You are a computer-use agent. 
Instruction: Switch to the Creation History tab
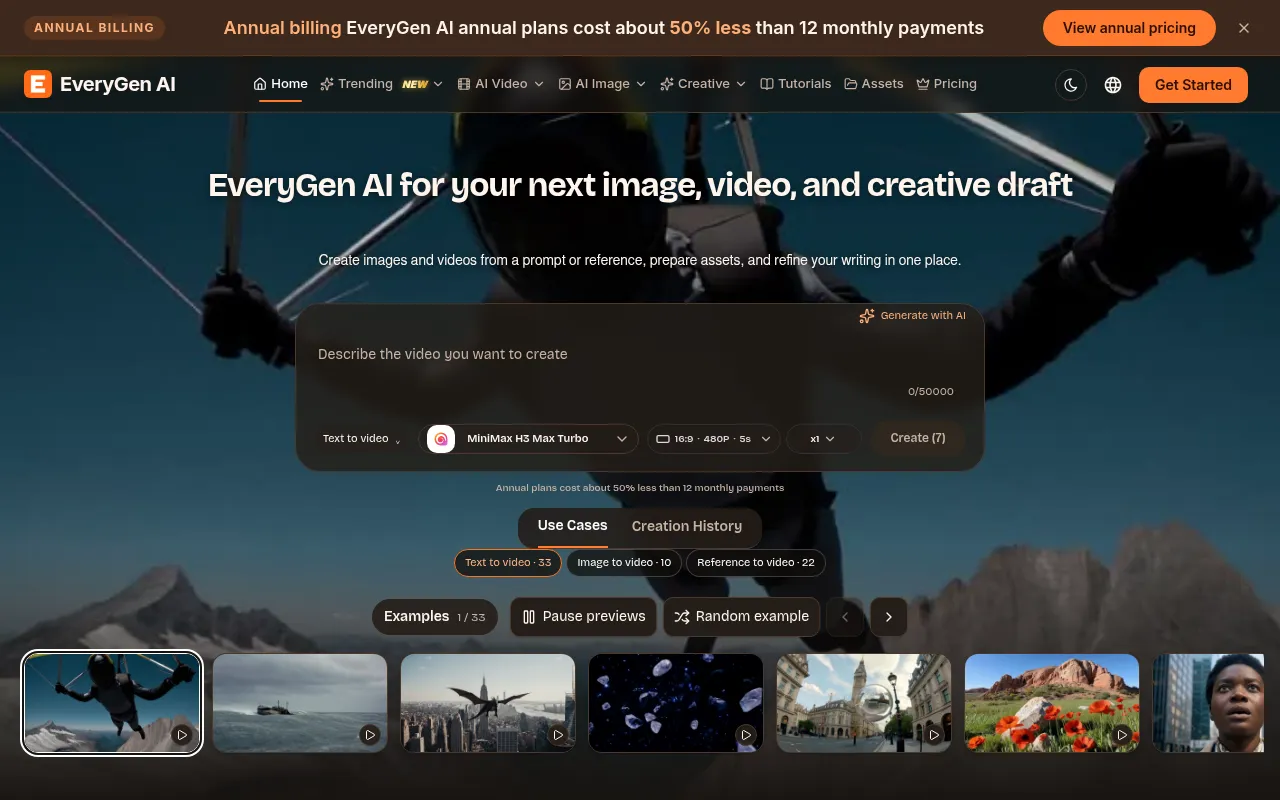click(x=687, y=527)
